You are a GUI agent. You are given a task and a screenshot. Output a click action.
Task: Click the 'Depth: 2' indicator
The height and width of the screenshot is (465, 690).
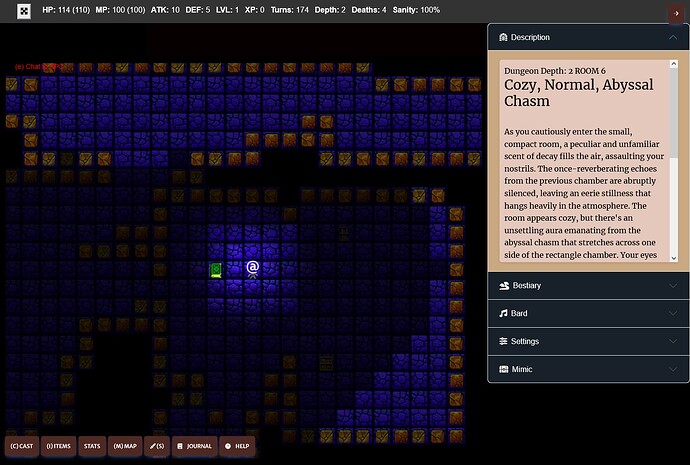pos(330,10)
